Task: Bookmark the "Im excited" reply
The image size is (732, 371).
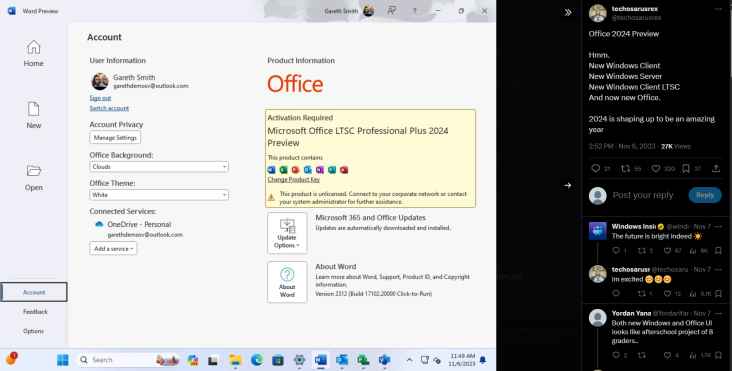Action: point(718,294)
